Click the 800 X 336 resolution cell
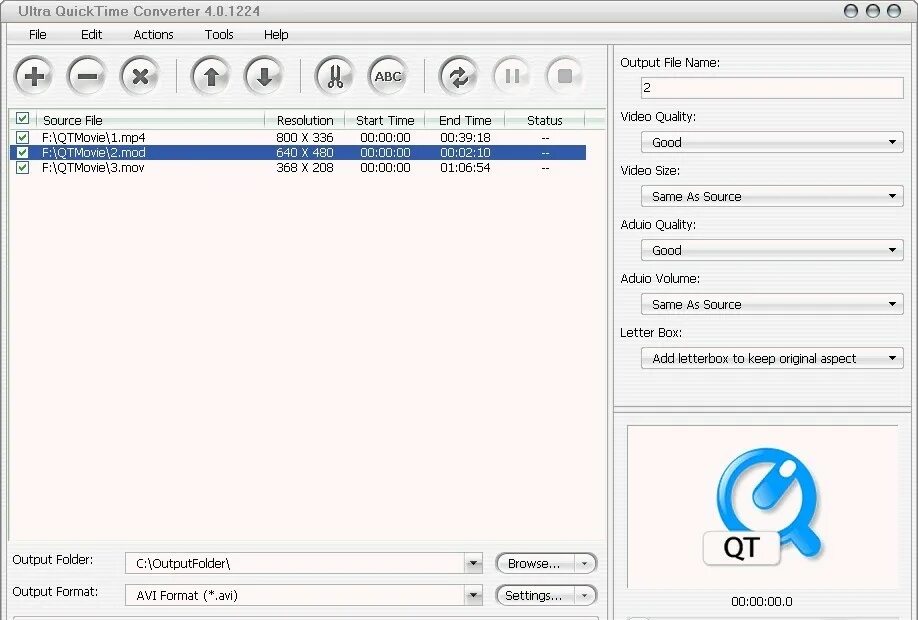The width and height of the screenshot is (918, 620). point(304,138)
